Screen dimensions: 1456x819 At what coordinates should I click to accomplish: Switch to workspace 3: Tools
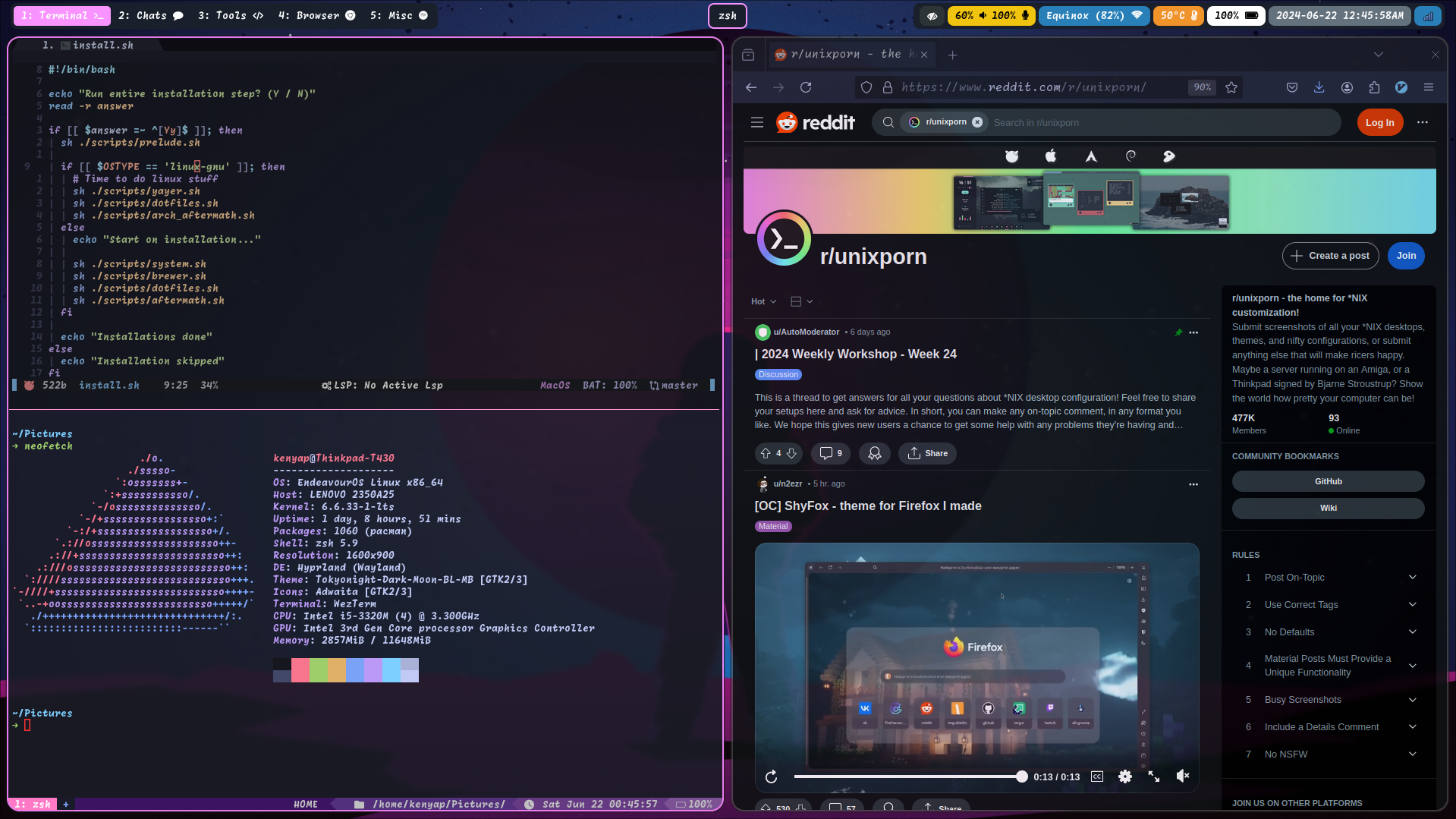(x=231, y=16)
